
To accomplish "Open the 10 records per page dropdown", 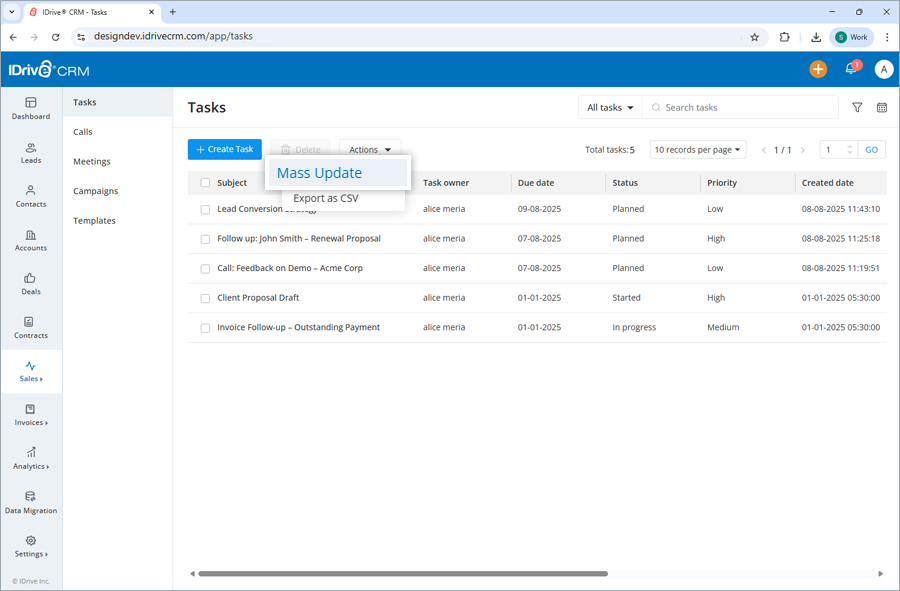I will click(698, 149).
